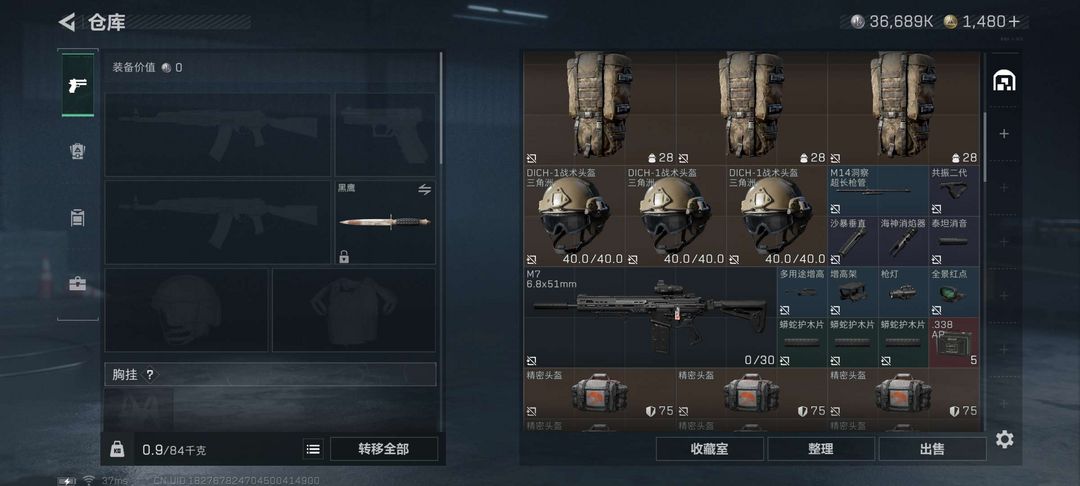Open the 收藏室 collection room
Viewport: 1080px width, 486px height.
pyautogui.click(x=709, y=450)
